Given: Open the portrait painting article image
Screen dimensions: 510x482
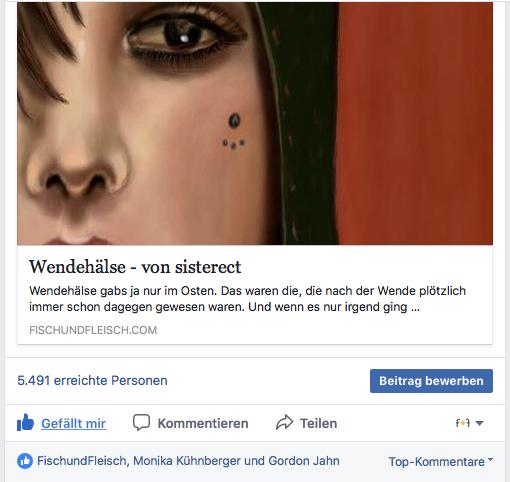Looking at the screenshot, I should [255, 123].
